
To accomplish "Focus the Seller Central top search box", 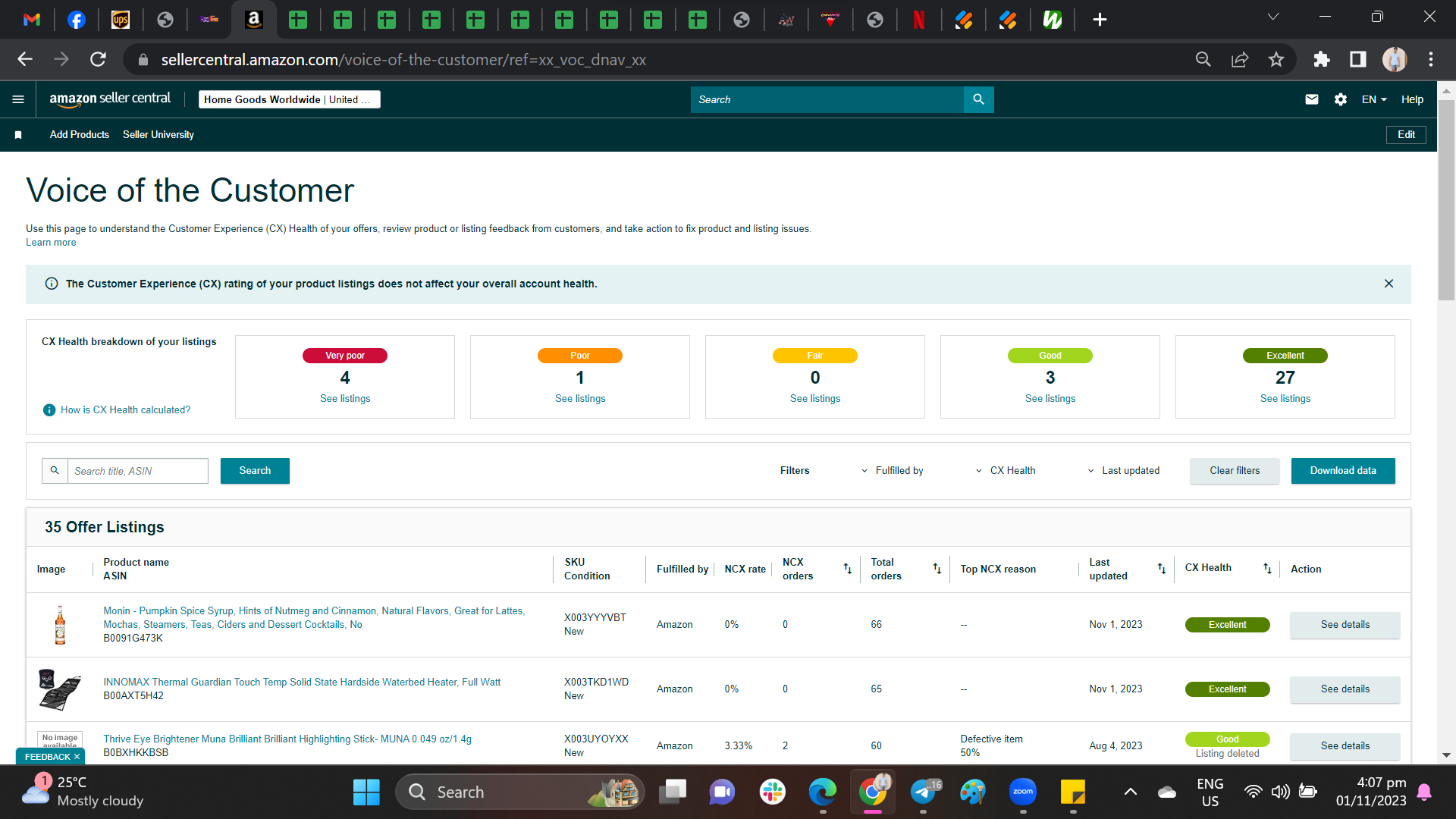I will (x=827, y=99).
